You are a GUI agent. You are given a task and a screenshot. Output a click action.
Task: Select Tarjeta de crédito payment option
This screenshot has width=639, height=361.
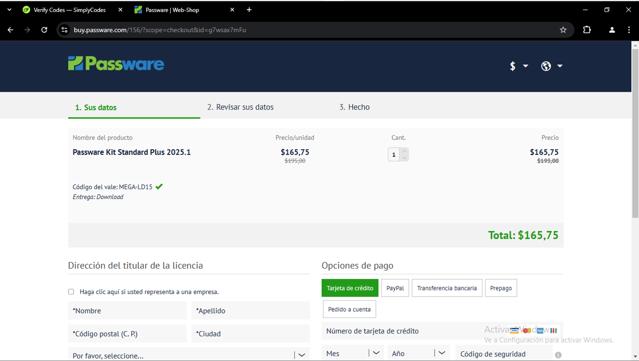click(350, 288)
